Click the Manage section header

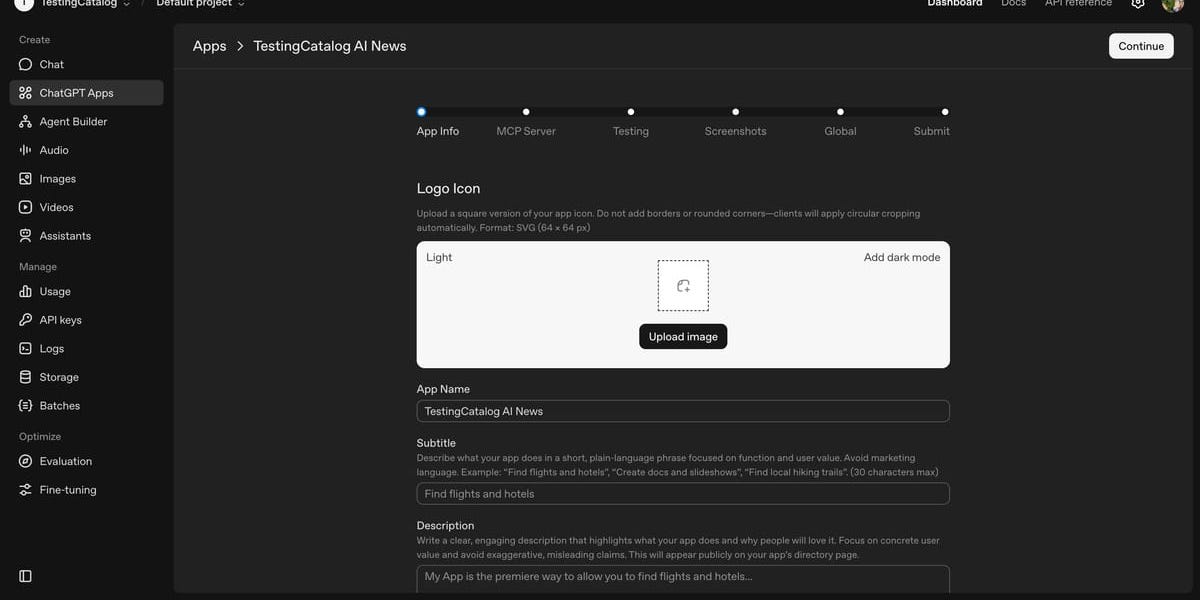pyautogui.click(x=38, y=267)
